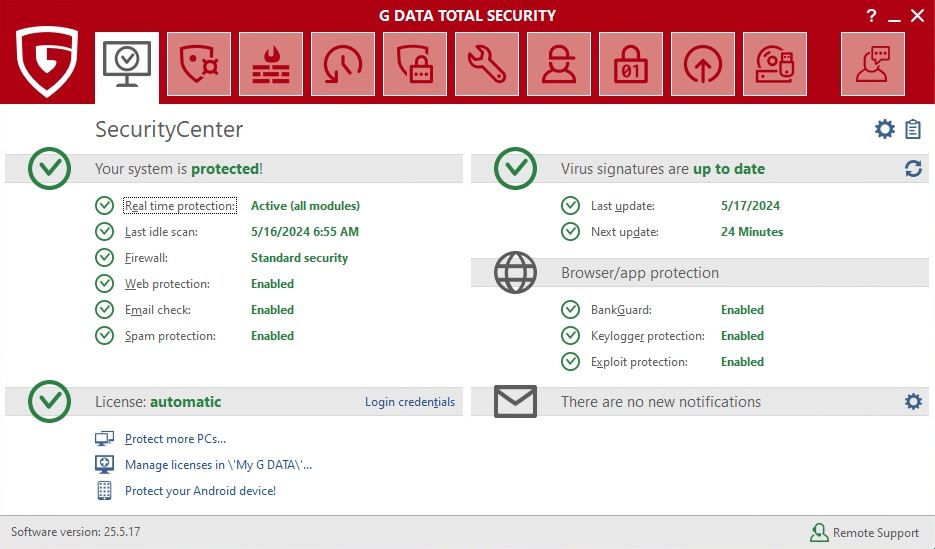Viewport: 935px width, 549px height.
Task: Click the Remote Support person icon
Action: pos(819,532)
